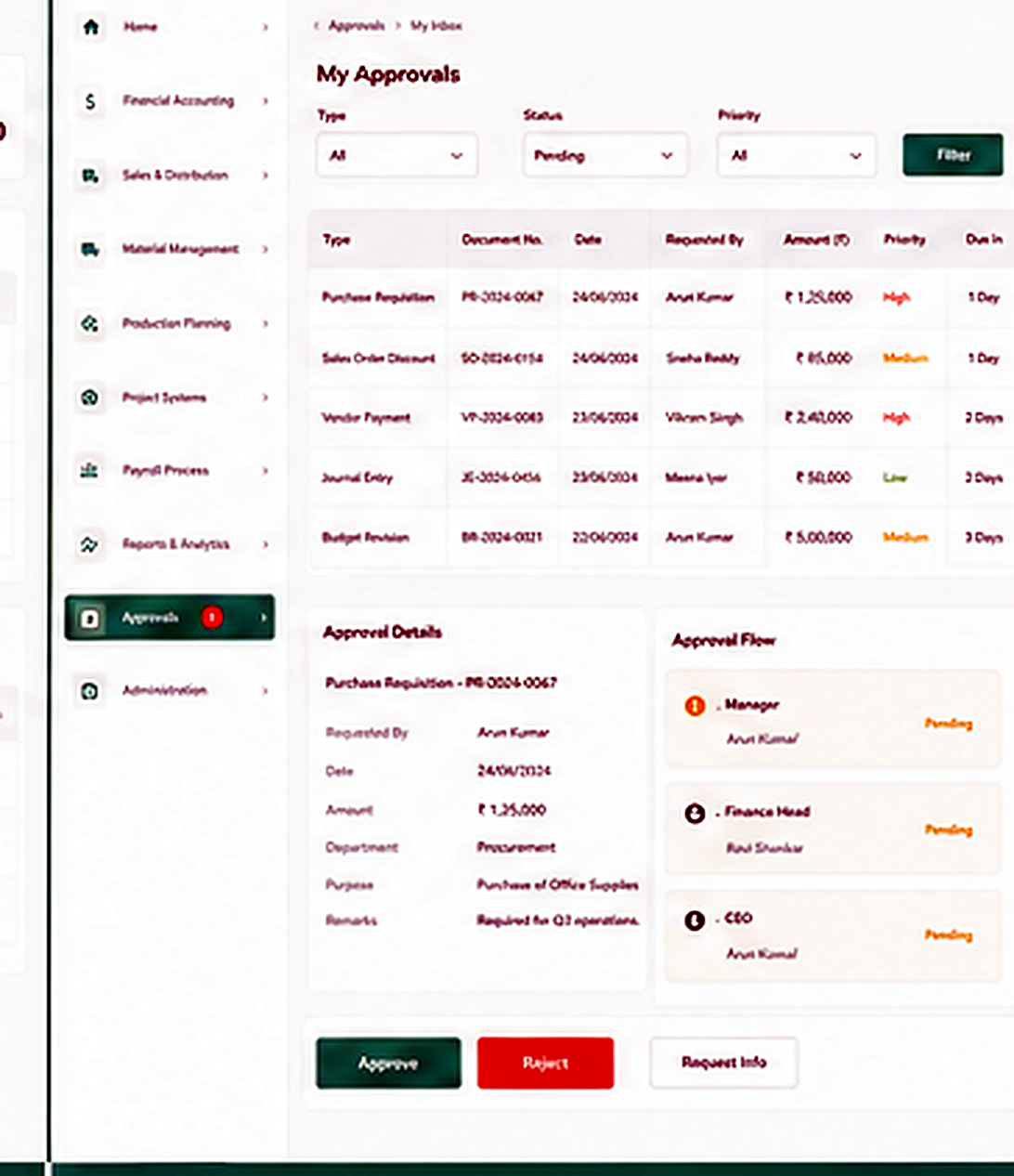Viewport: 1014px width, 1176px height.
Task: Click the Sales & Distribution icon
Action: click(x=90, y=176)
